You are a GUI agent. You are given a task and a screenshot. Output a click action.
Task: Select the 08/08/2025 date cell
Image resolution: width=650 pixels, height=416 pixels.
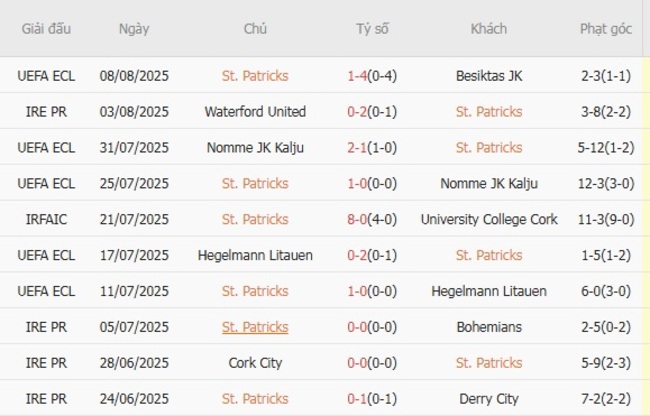[133, 75]
